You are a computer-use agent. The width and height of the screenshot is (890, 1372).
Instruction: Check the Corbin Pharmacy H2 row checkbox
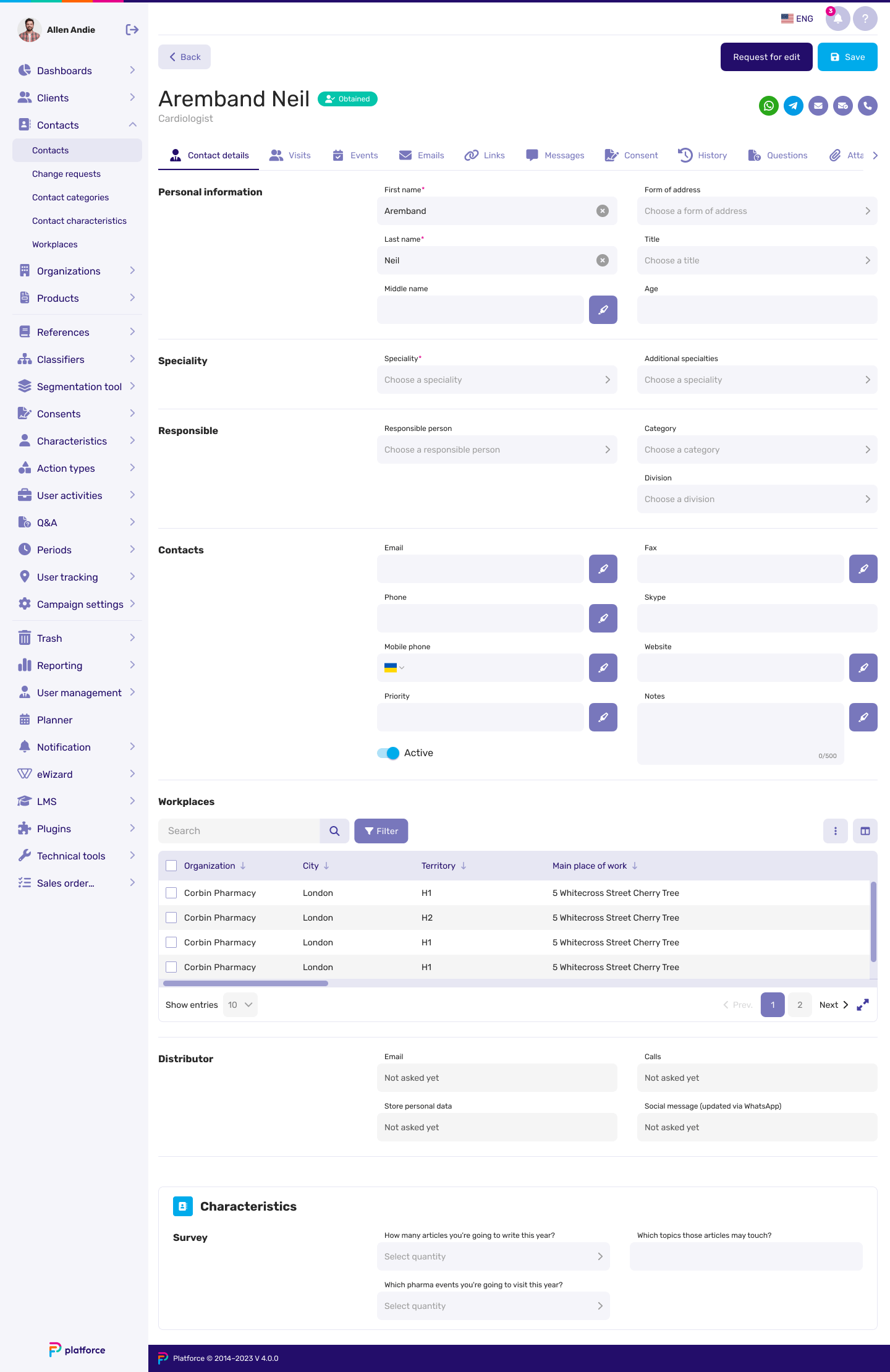(171, 918)
